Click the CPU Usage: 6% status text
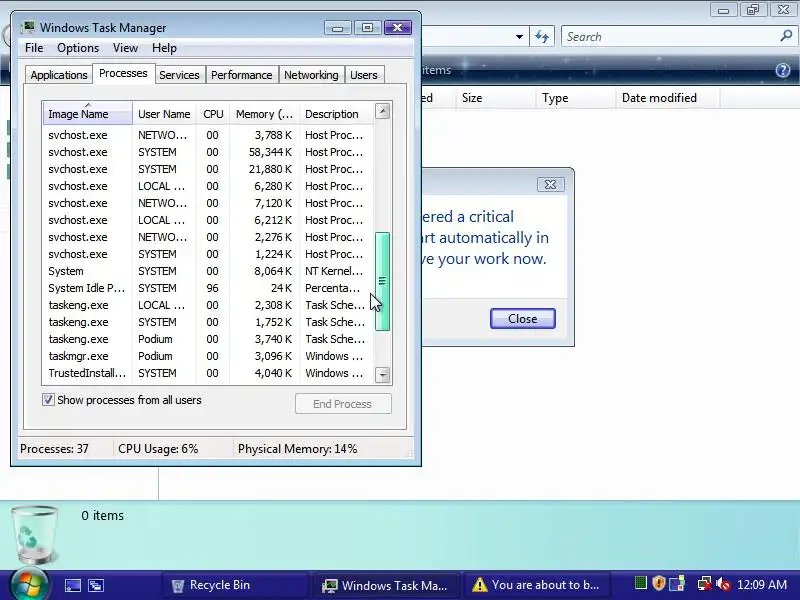The image size is (800, 600). (158, 449)
